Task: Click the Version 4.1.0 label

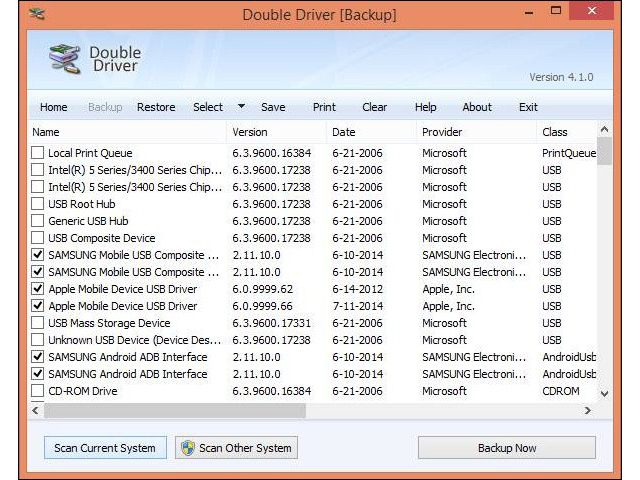Action: click(x=561, y=77)
